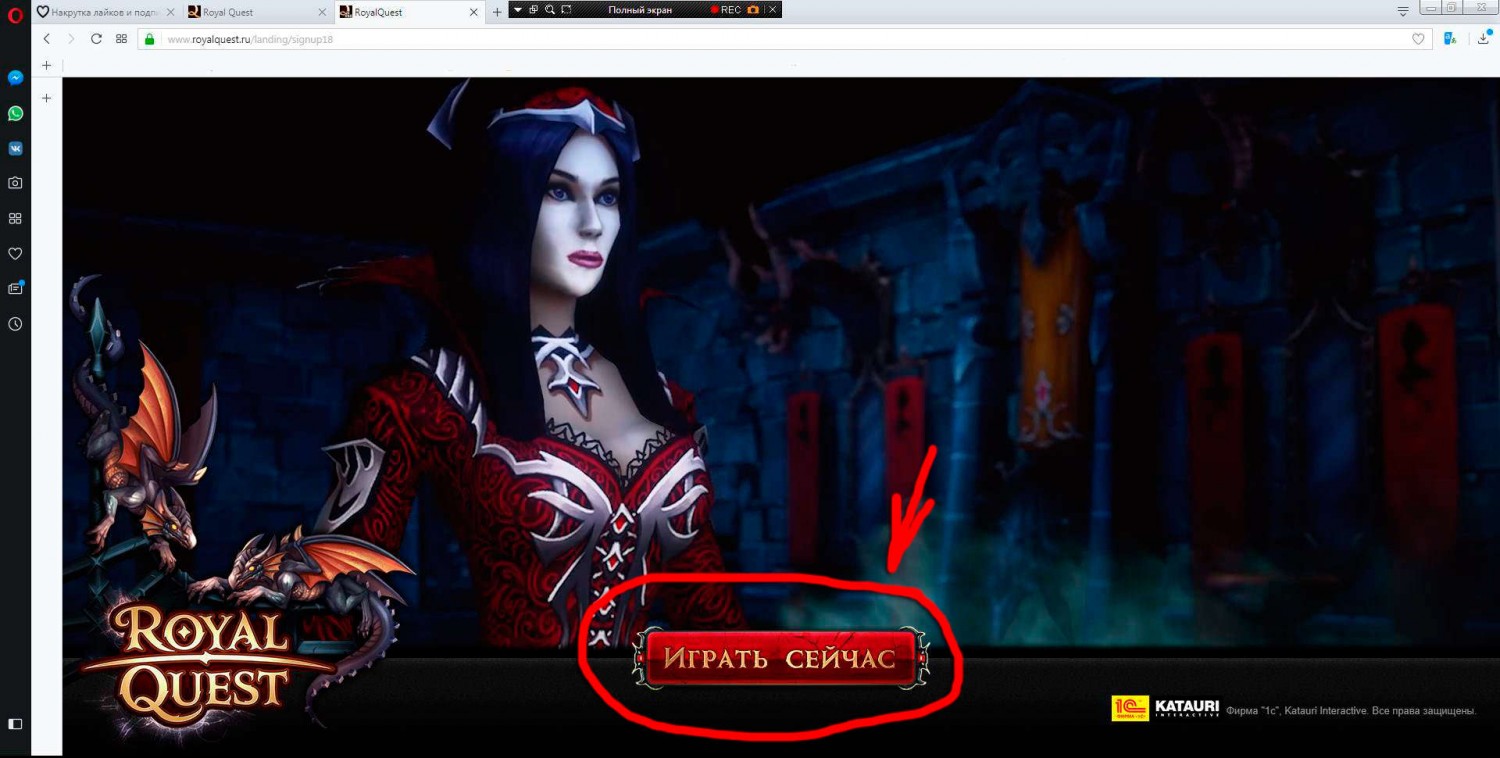The image size is (1500, 758).
Task: Close the active 'RoyalQuest' tab
Action: (x=472, y=12)
